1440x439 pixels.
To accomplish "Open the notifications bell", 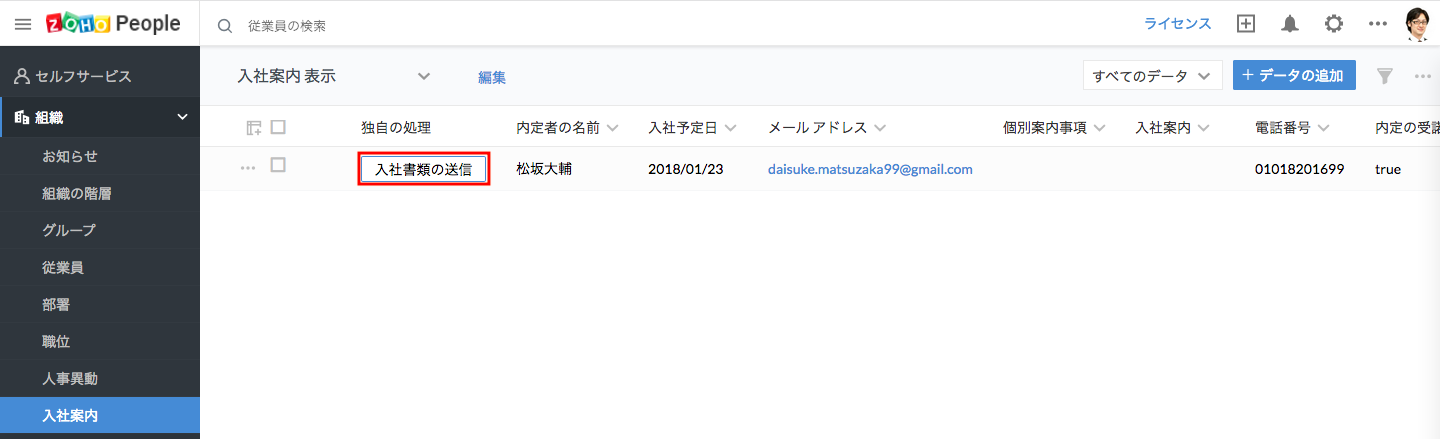I will (1290, 24).
